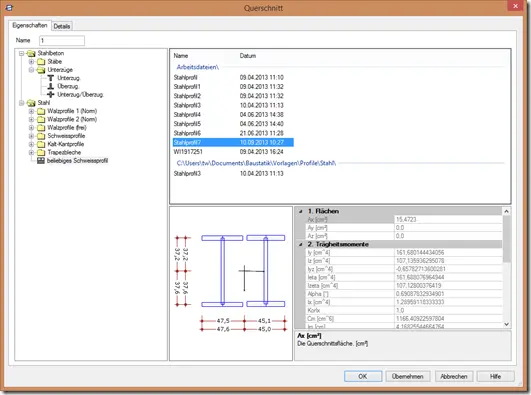Select the Stahlprofil6 file row

tap(233, 133)
